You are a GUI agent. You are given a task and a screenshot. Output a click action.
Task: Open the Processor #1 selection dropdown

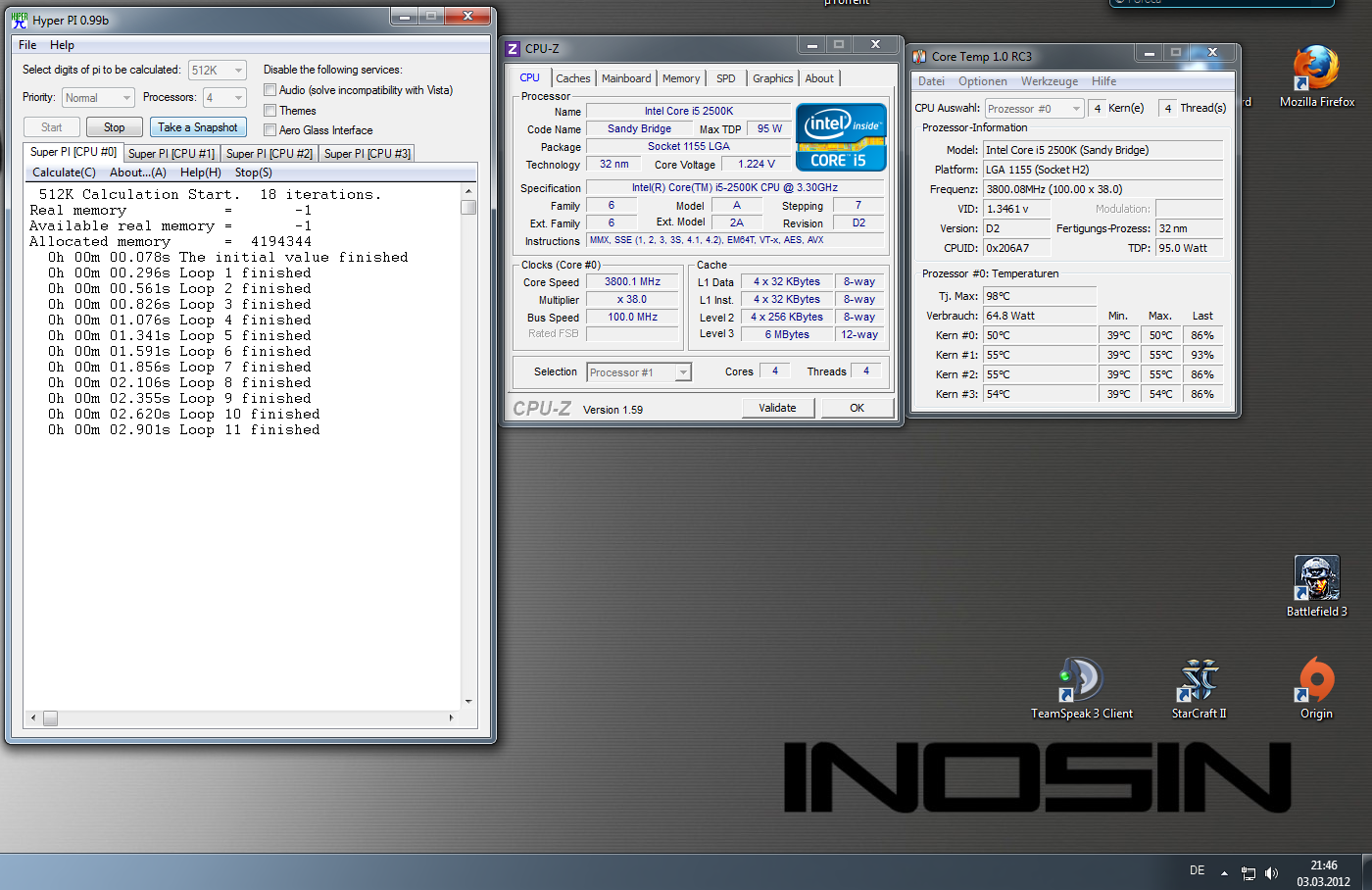[683, 372]
